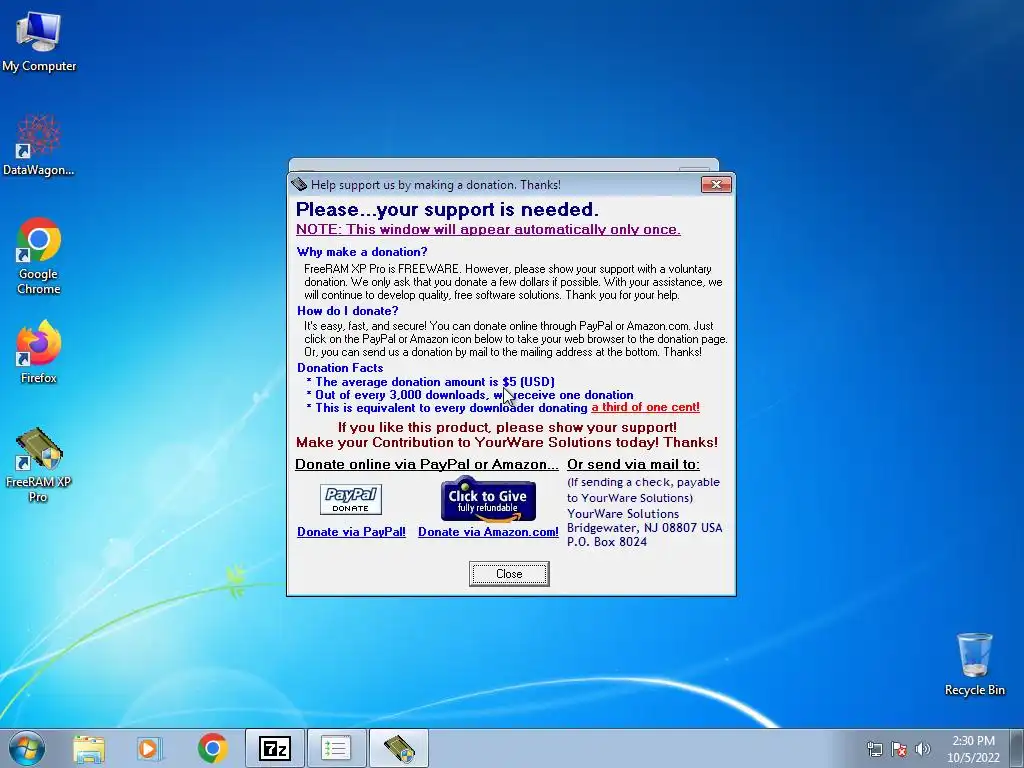1024x768 pixels.
Task: Open the DataWagon desktop shortcut
Action: point(39,145)
